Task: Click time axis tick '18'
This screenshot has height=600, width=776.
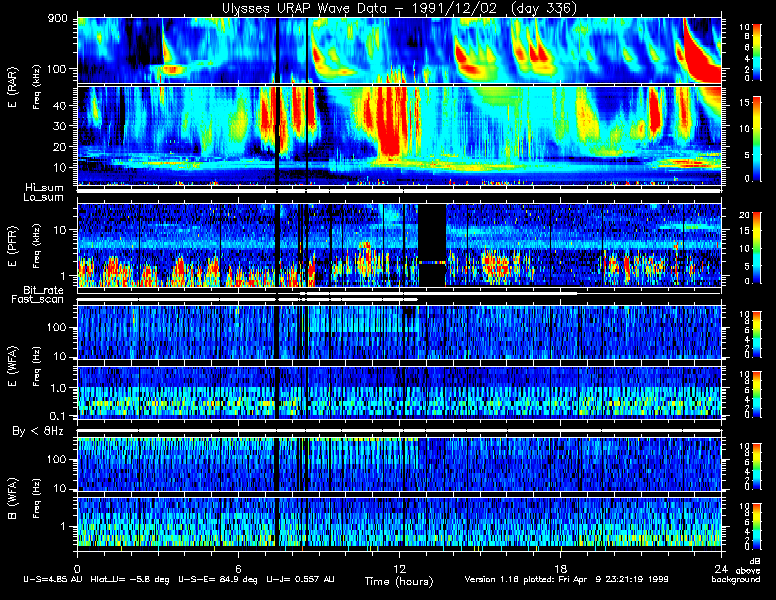Action: pyautogui.click(x=560, y=568)
